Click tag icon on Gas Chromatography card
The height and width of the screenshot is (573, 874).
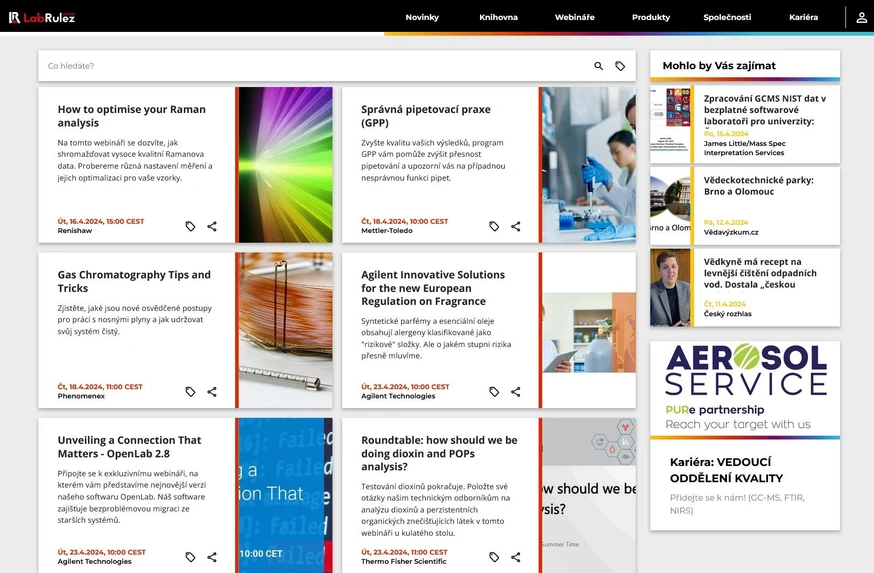click(190, 392)
